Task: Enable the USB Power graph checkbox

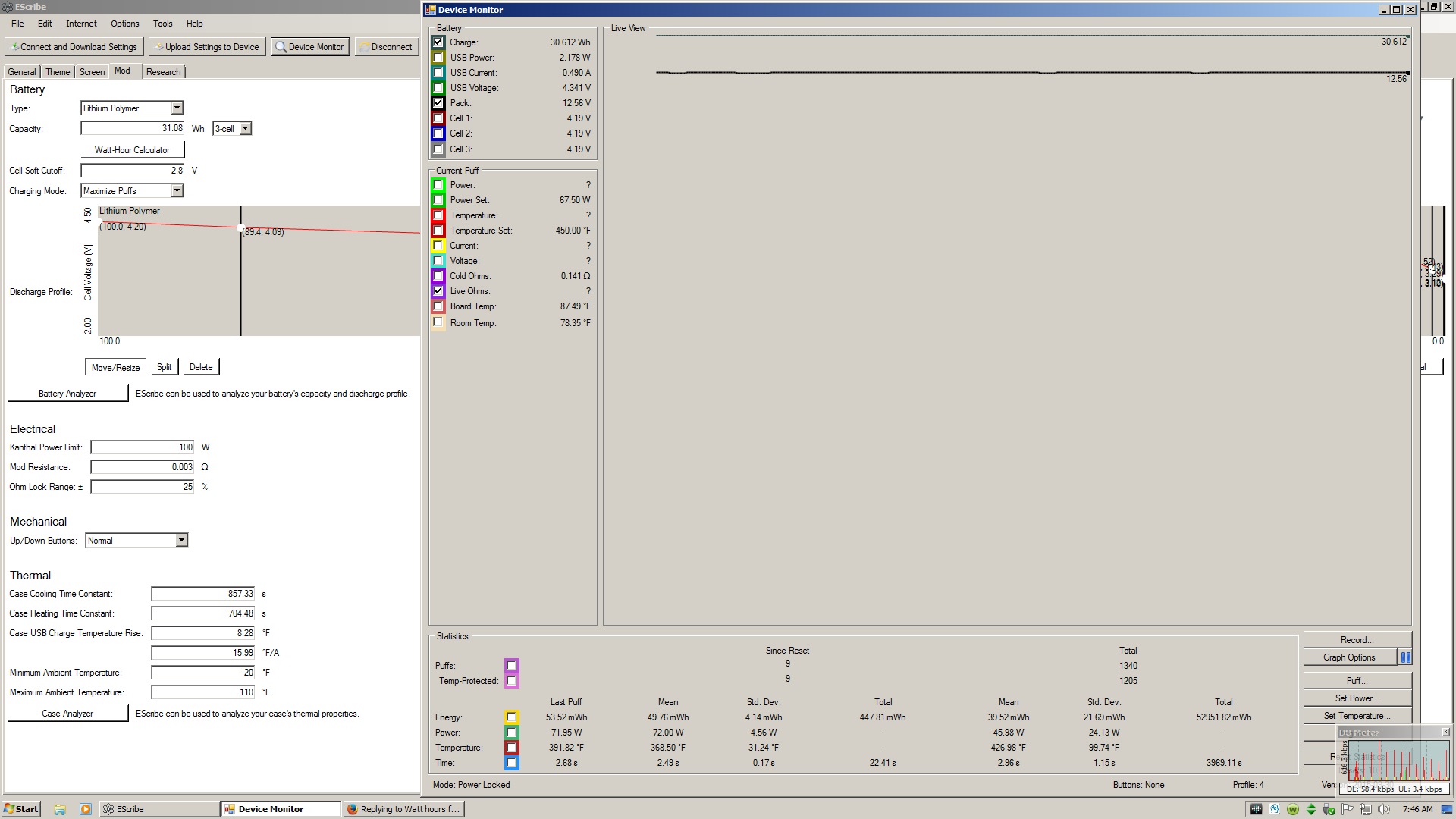Action: (438, 58)
